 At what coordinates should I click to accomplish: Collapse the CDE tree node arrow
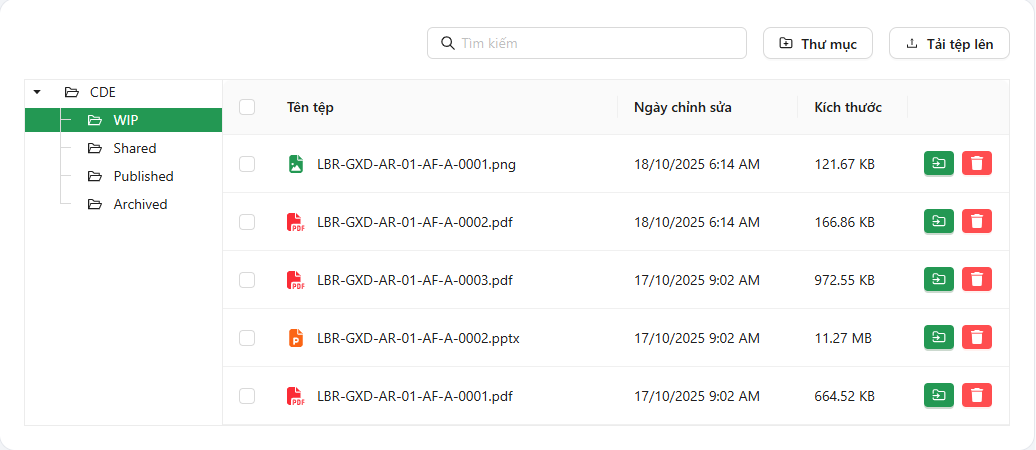37,92
